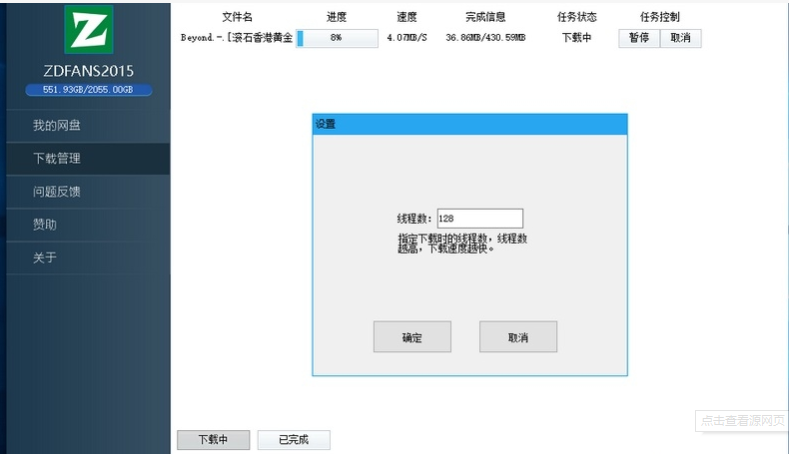789x454 pixels.
Task: Select 下载管理 in the sidebar
Action: coord(88,159)
